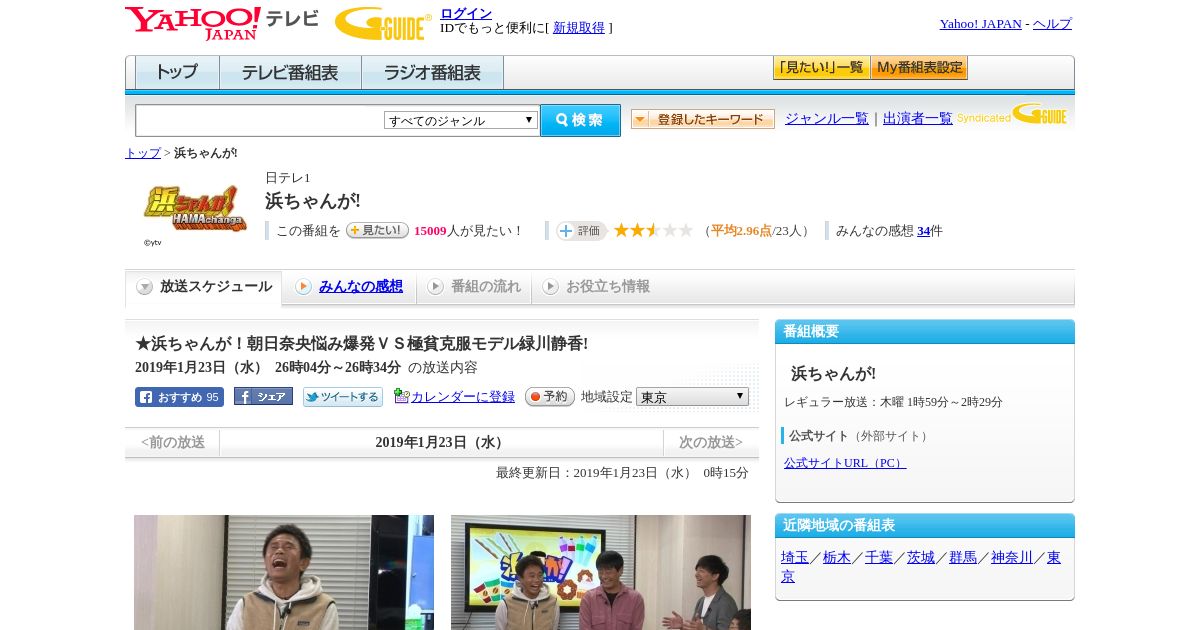The width and height of the screenshot is (1200, 630).
Task: Click the red 予約 button
Action: (550, 396)
